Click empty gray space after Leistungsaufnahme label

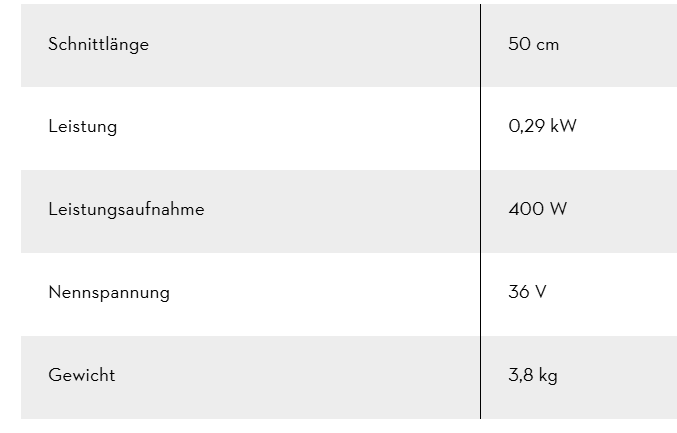tap(340, 210)
